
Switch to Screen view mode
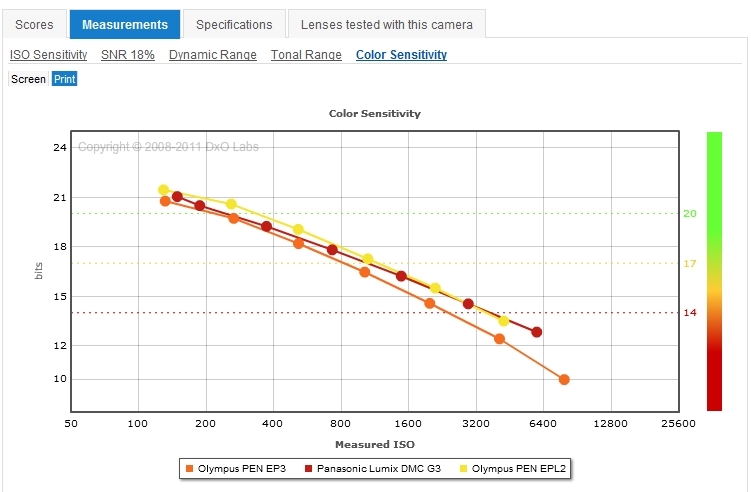pos(28,79)
